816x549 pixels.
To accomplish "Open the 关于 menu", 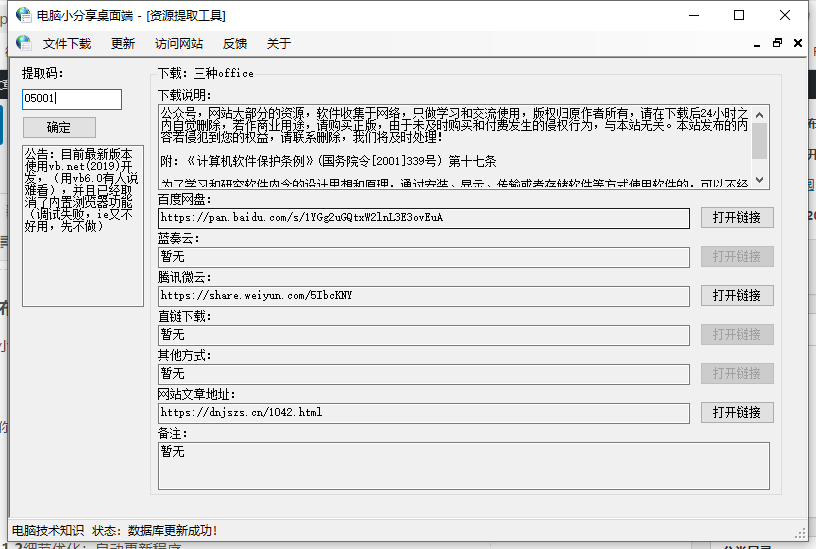I will click(x=279, y=44).
